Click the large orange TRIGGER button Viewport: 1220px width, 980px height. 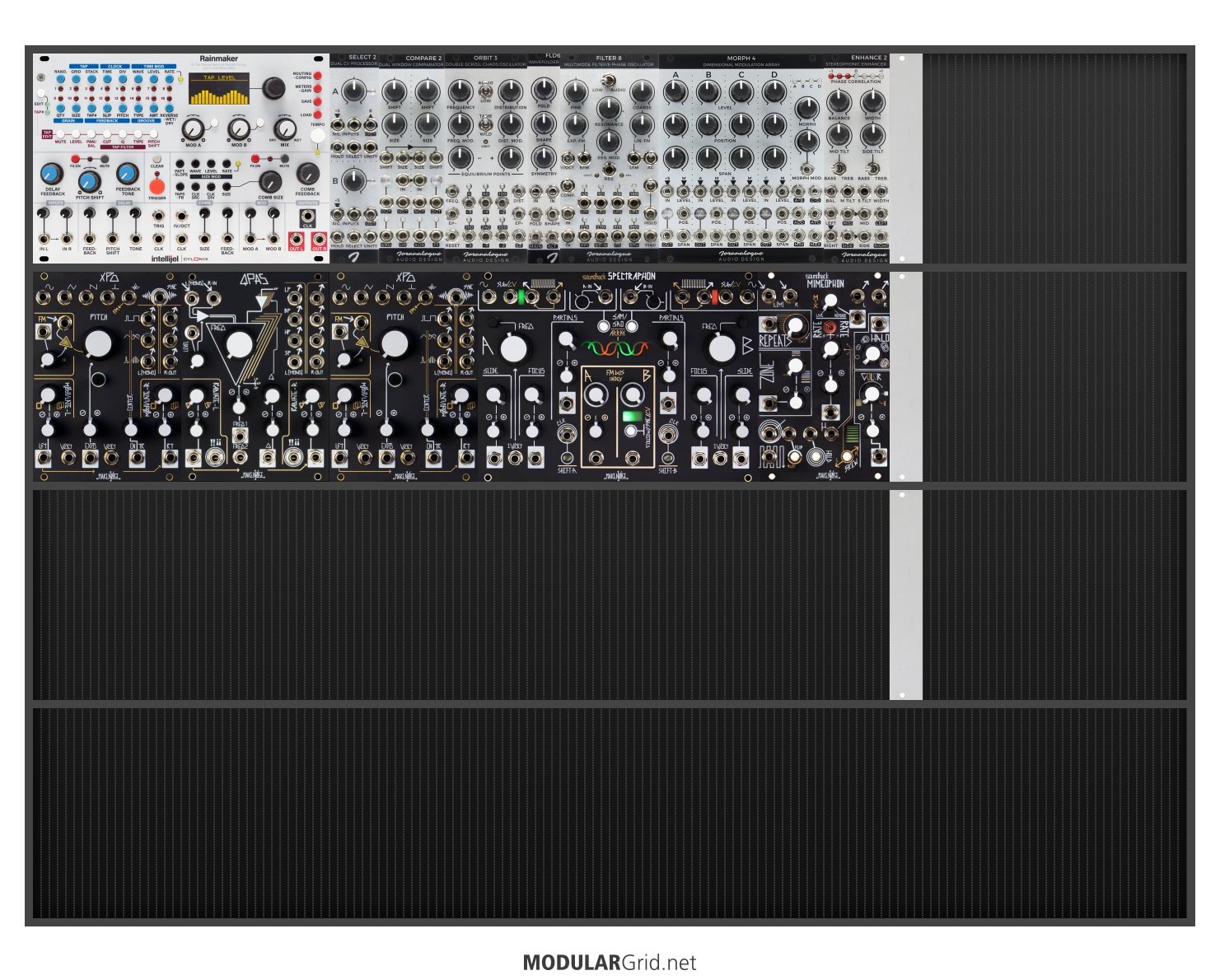click(x=157, y=187)
